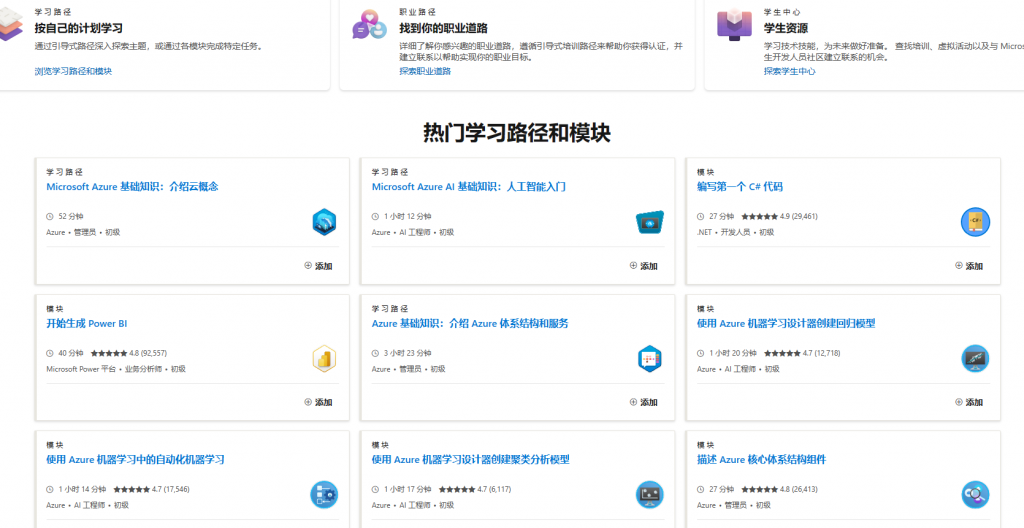Click the Power BI module badge icon

(x=324, y=359)
